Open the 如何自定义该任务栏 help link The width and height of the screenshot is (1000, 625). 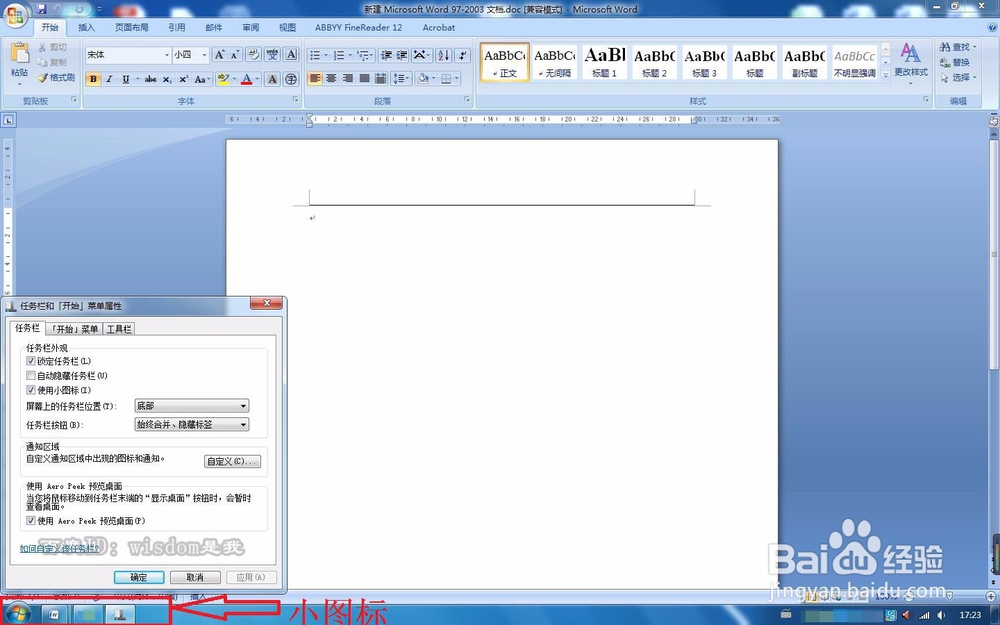point(60,548)
